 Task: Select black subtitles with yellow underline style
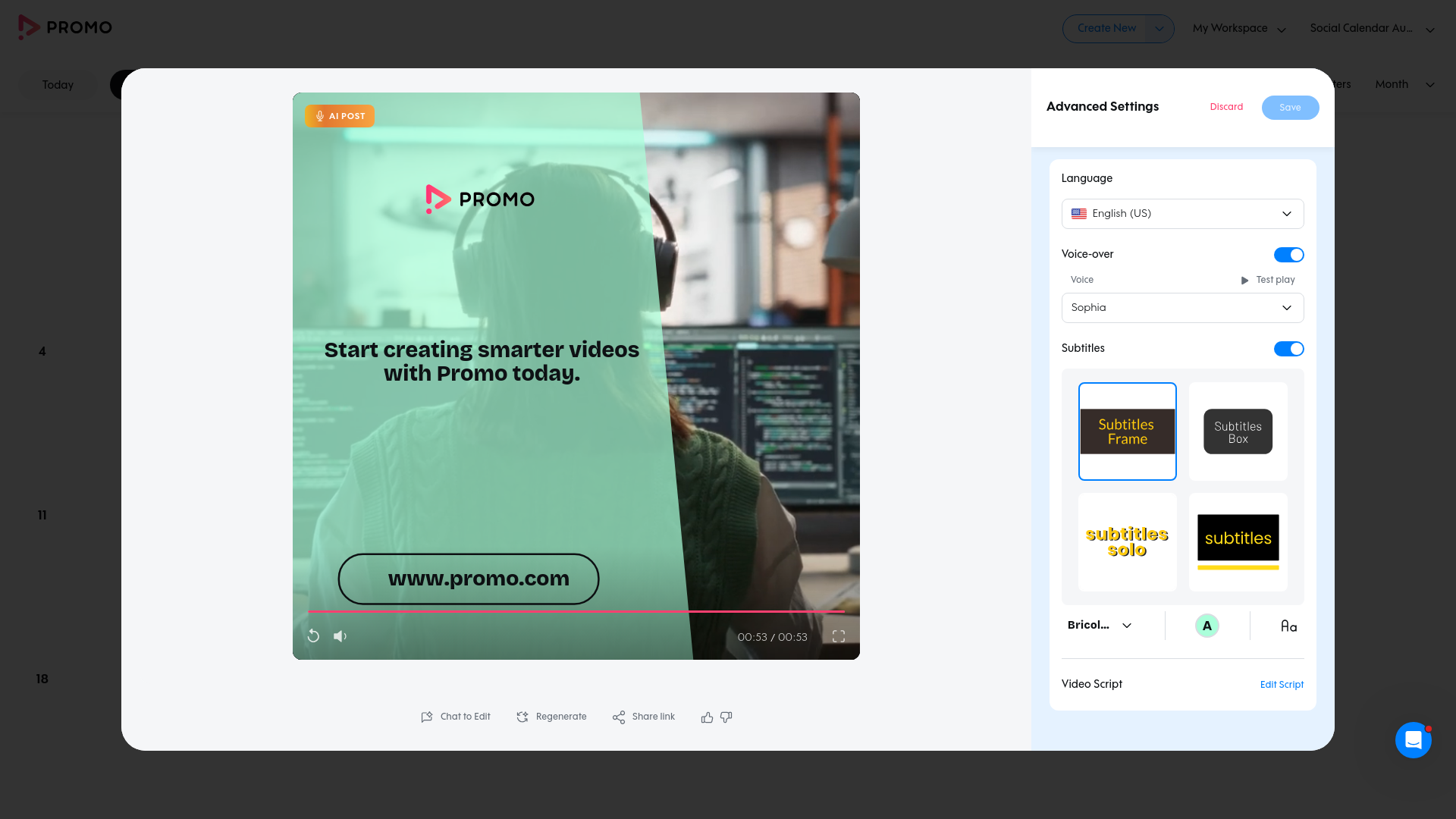click(x=1238, y=542)
